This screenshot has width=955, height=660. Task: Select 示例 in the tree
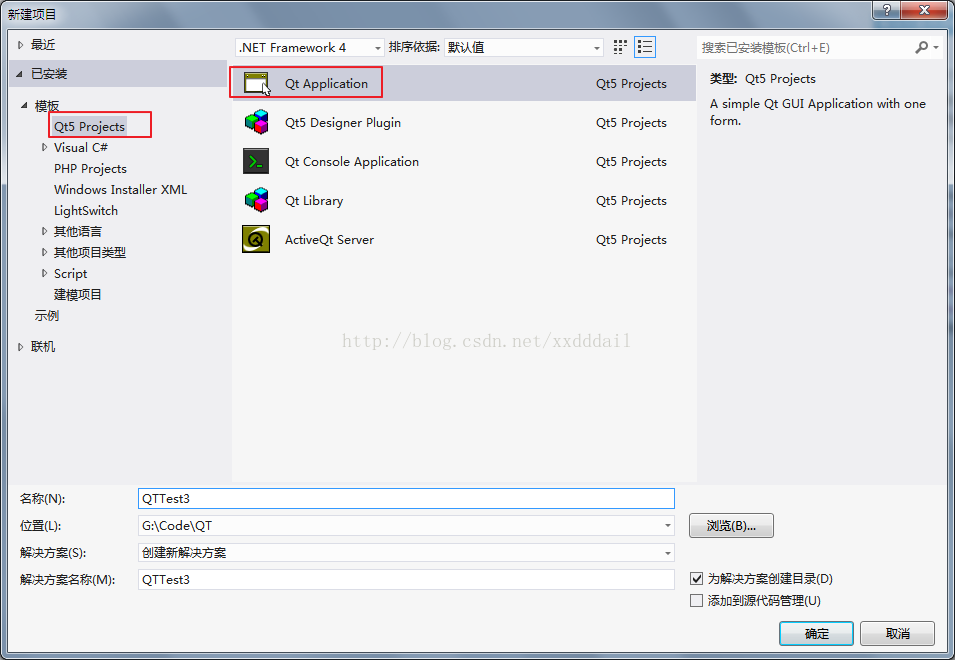pyautogui.click(x=46, y=315)
